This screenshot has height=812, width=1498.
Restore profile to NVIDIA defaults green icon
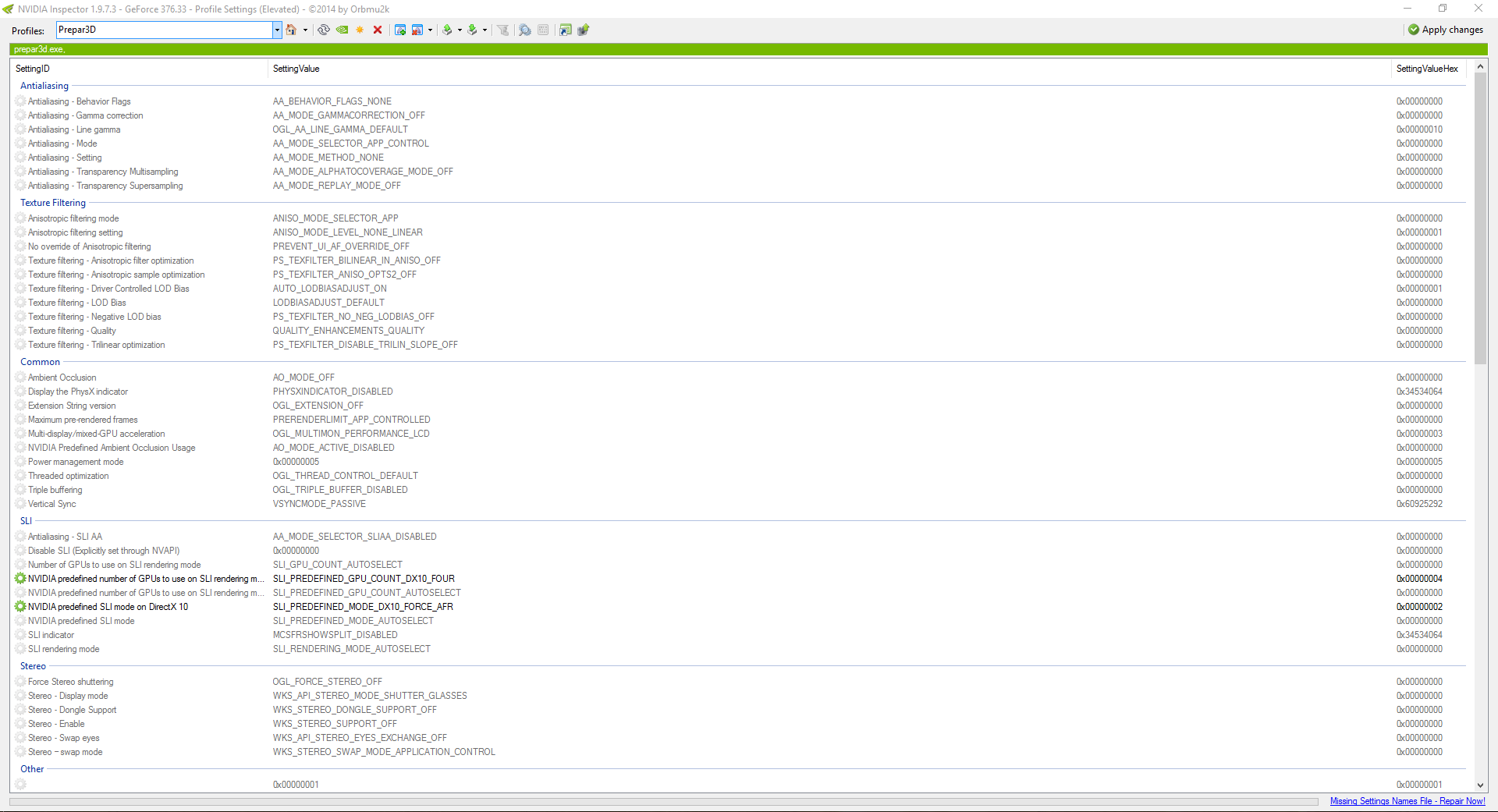click(x=342, y=30)
